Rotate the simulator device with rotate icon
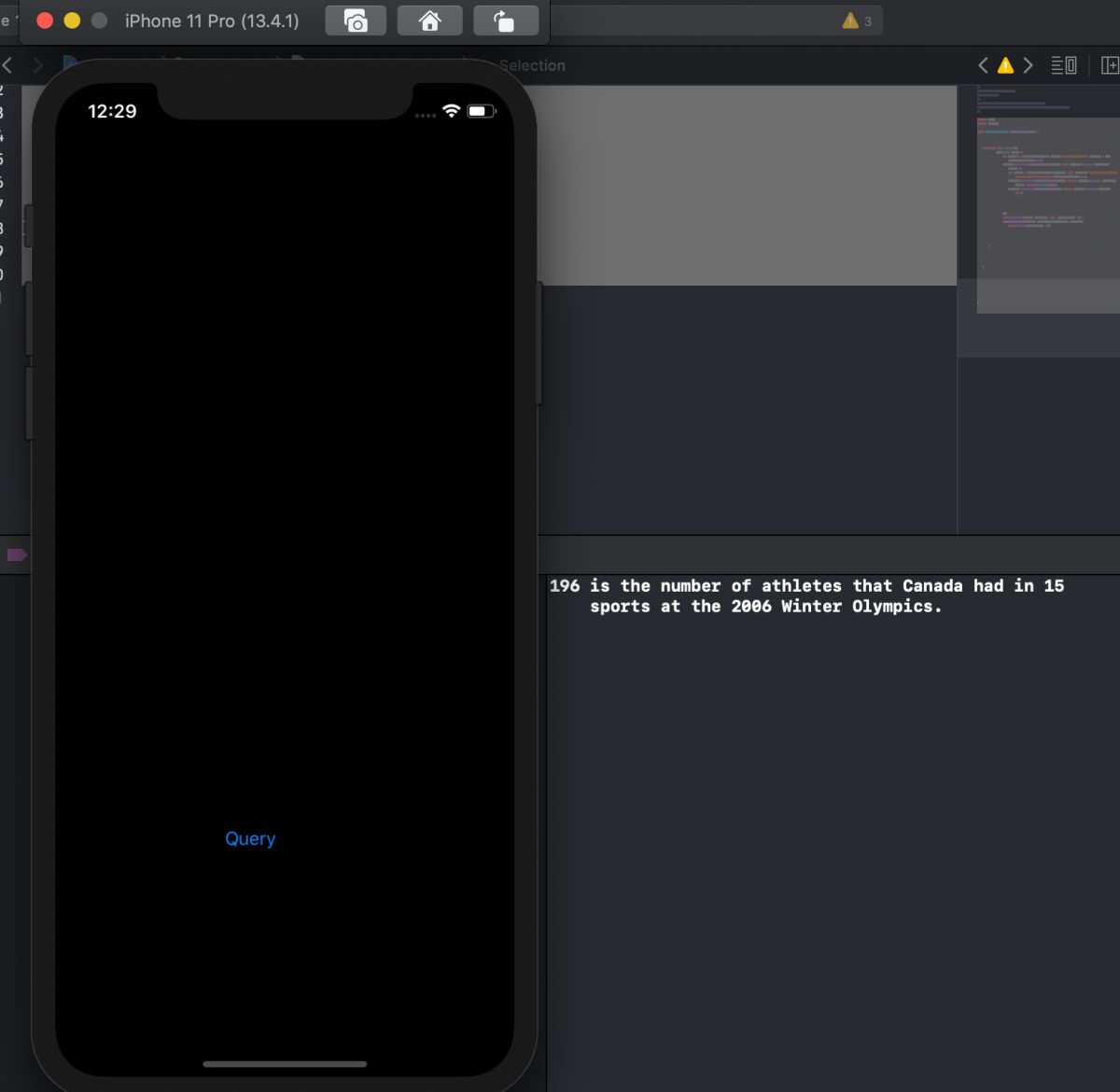This screenshot has width=1120, height=1092. pyautogui.click(x=505, y=21)
